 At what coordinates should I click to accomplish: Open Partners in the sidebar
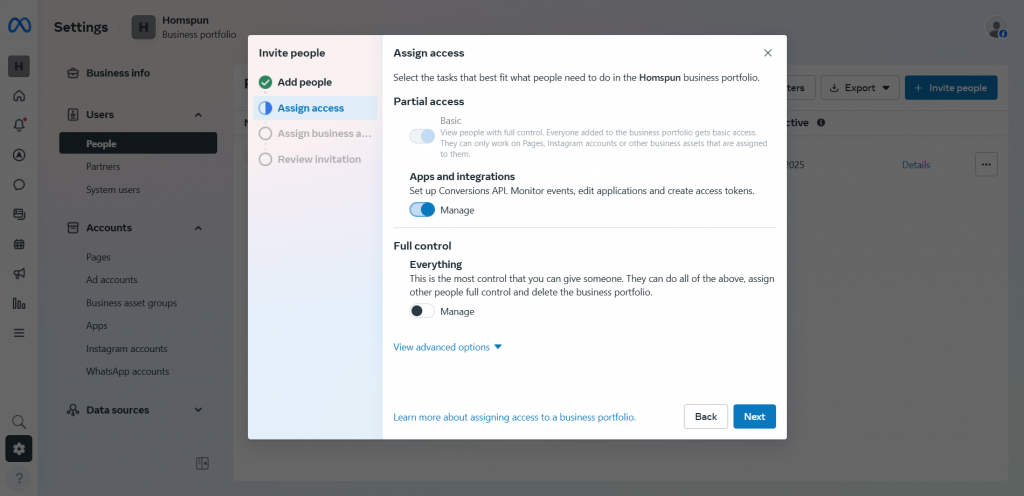pyautogui.click(x=103, y=166)
